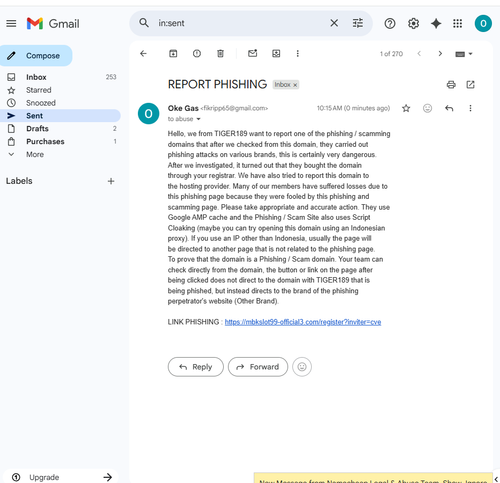
Task: Open the main menu hamburger icon
Action: coord(11,23)
